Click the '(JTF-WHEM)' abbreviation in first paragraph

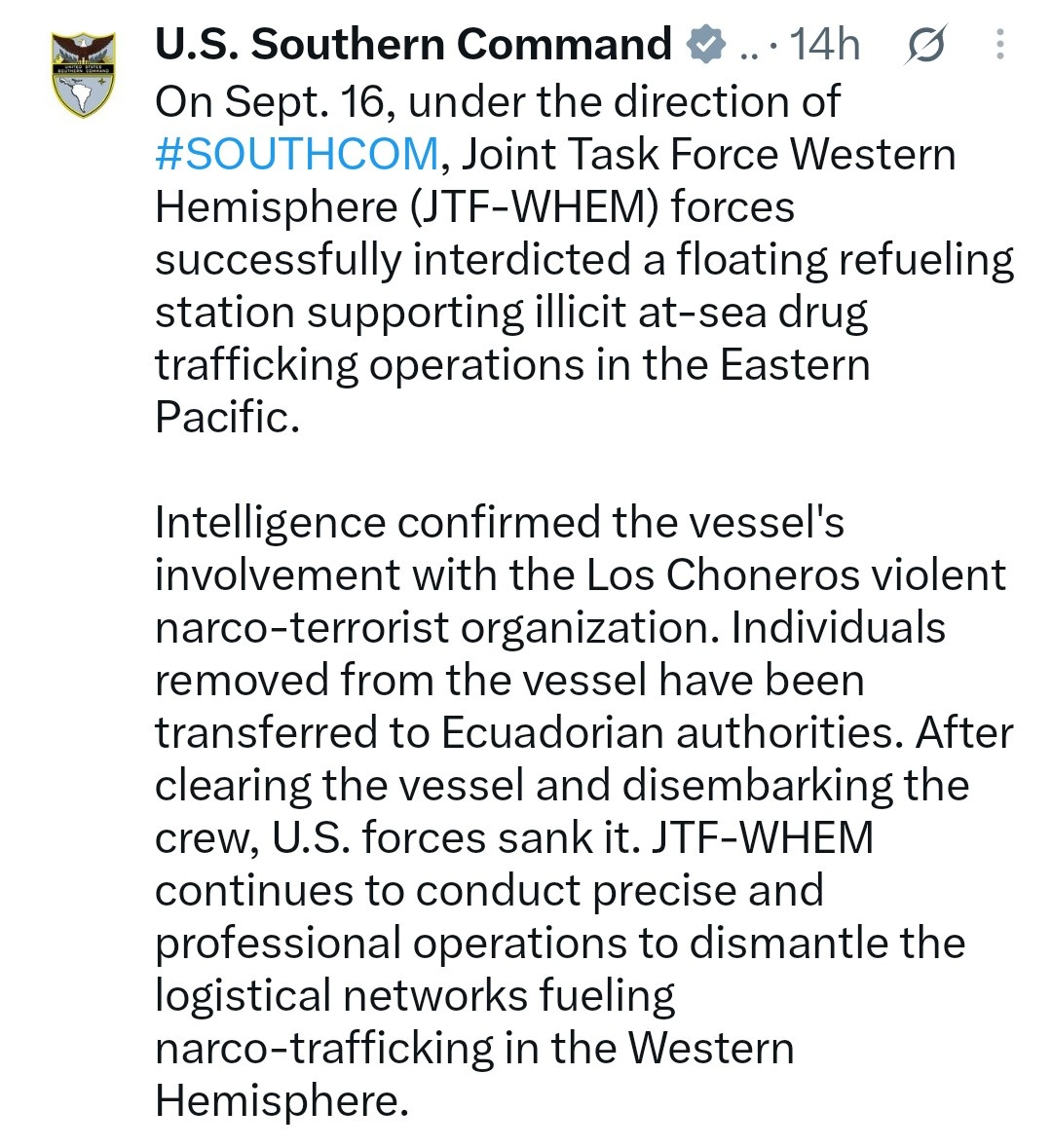coord(539,207)
